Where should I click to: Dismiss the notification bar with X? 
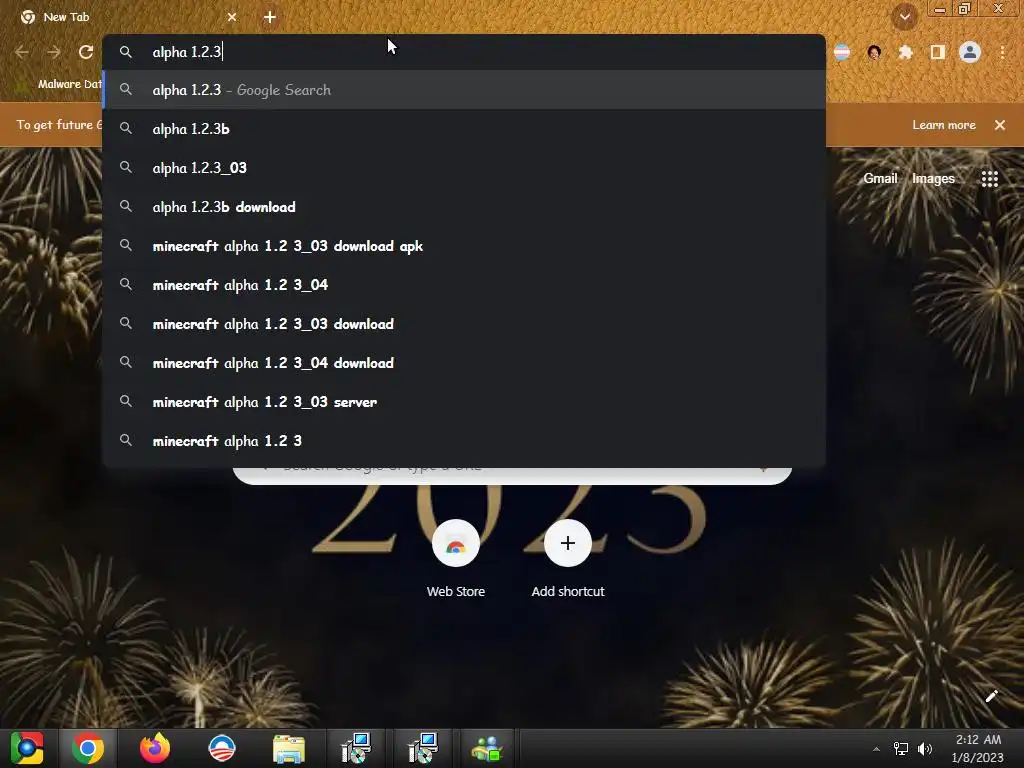click(1000, 125)
